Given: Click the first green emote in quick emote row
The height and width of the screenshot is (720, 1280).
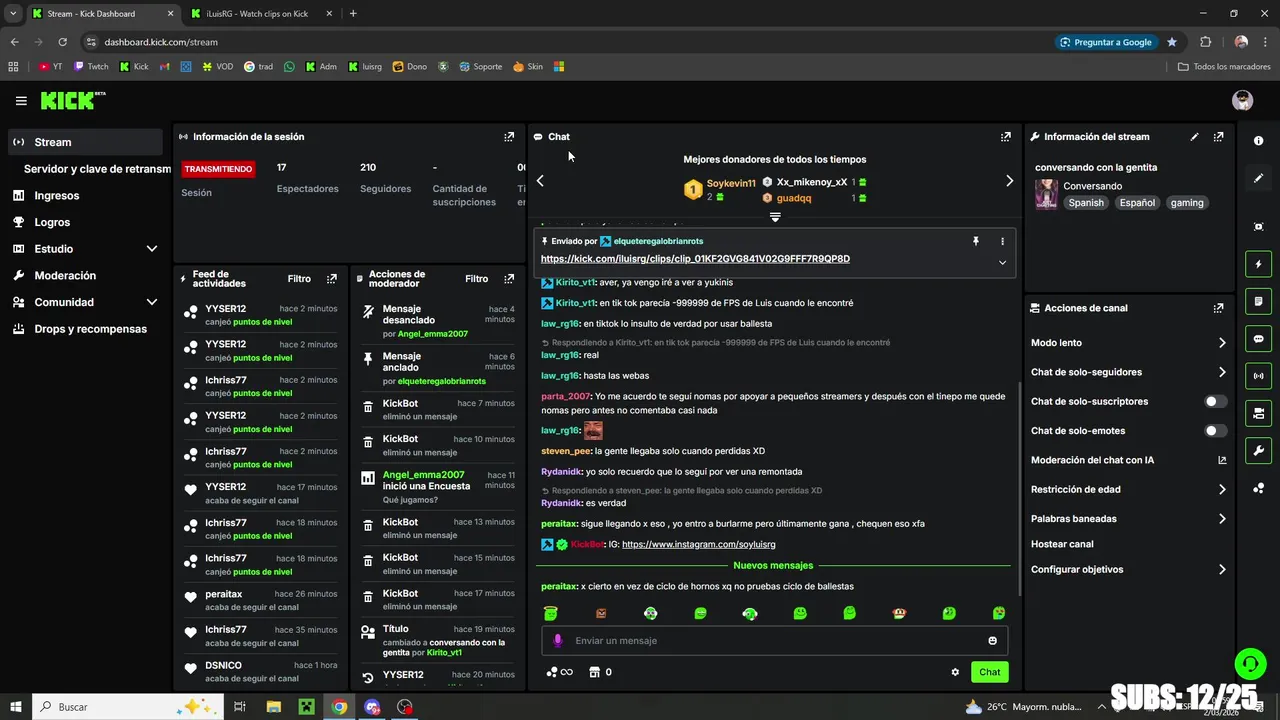Looking at the screenshot, I should pos(550,613).
